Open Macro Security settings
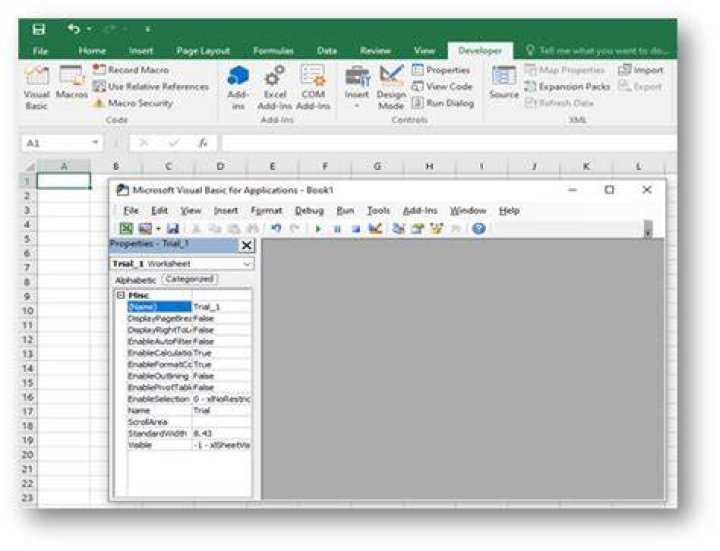The height and width of the screenshot is (551, 720). coord(133,103)
